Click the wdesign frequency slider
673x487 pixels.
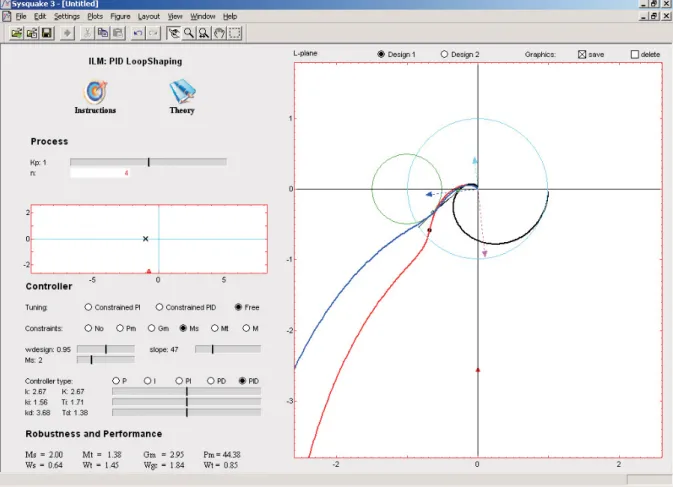[106, 349]
